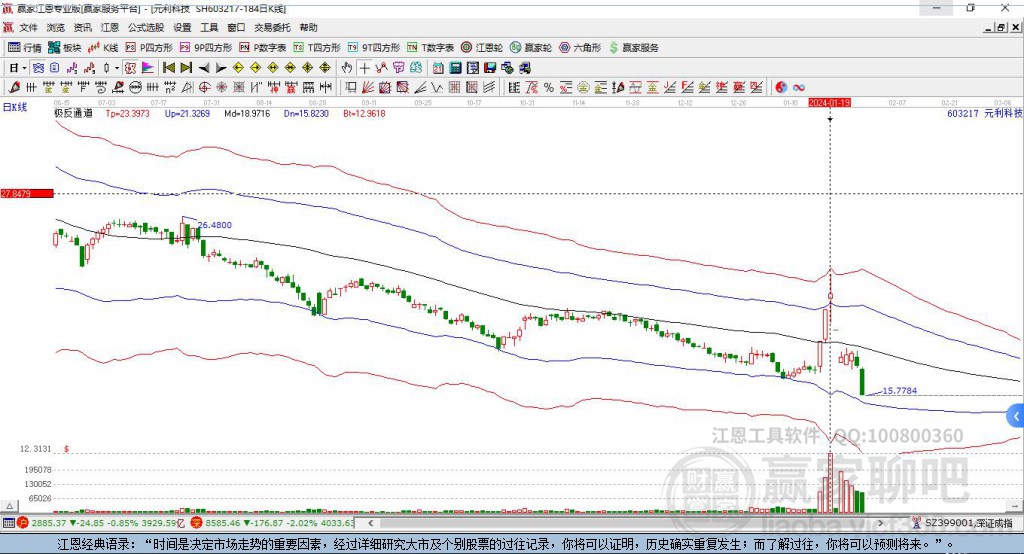Open the P四方形 tool
This screenshot has width=1024, height=554.
click(x=149, y=48)
